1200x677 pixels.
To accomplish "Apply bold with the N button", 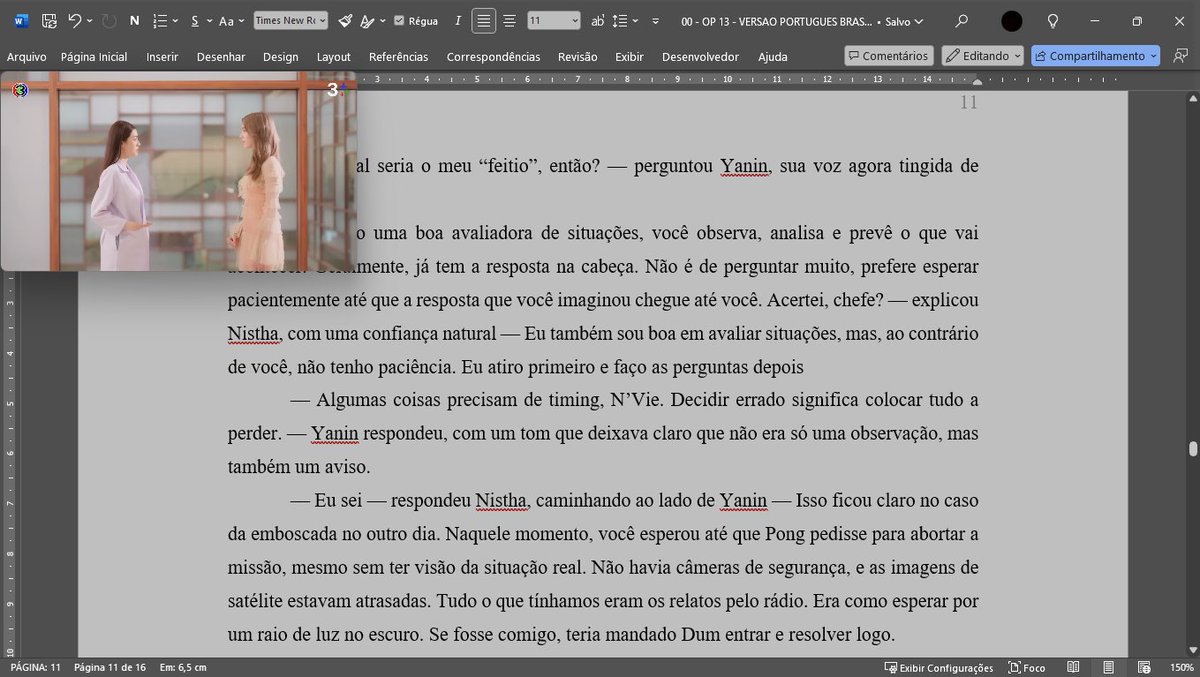I will tap(134, 20).
